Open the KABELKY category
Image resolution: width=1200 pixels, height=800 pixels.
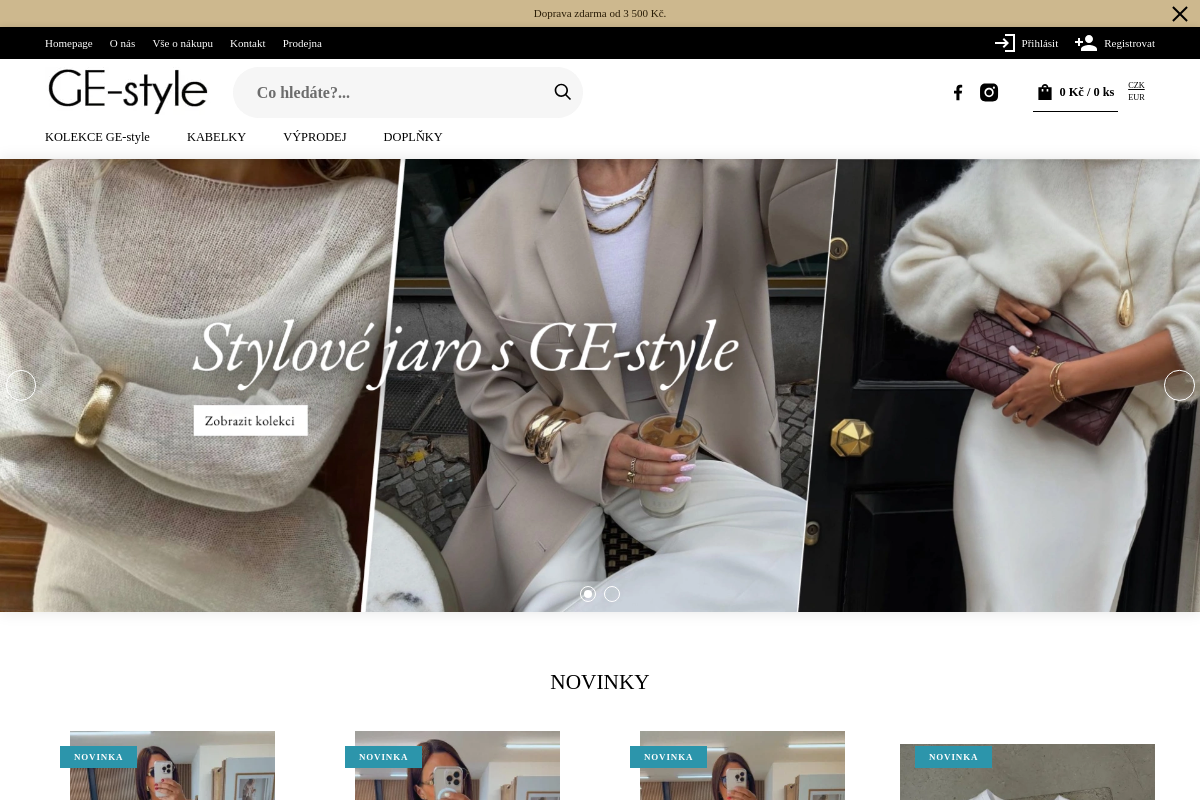pos(216,137)
